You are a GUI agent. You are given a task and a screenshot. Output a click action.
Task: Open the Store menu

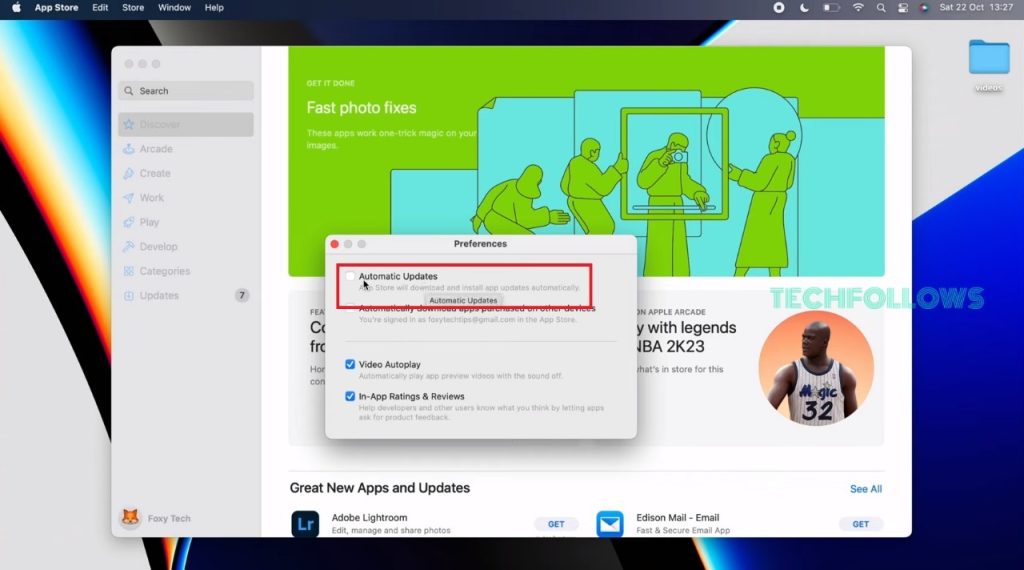(x=133, y=7)
